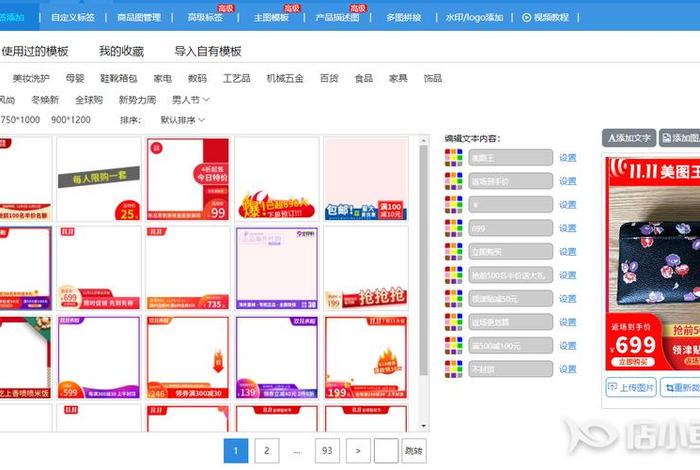The image size is (700, 470).
Task: Click into the 699 text field
Action: point(510,228)
